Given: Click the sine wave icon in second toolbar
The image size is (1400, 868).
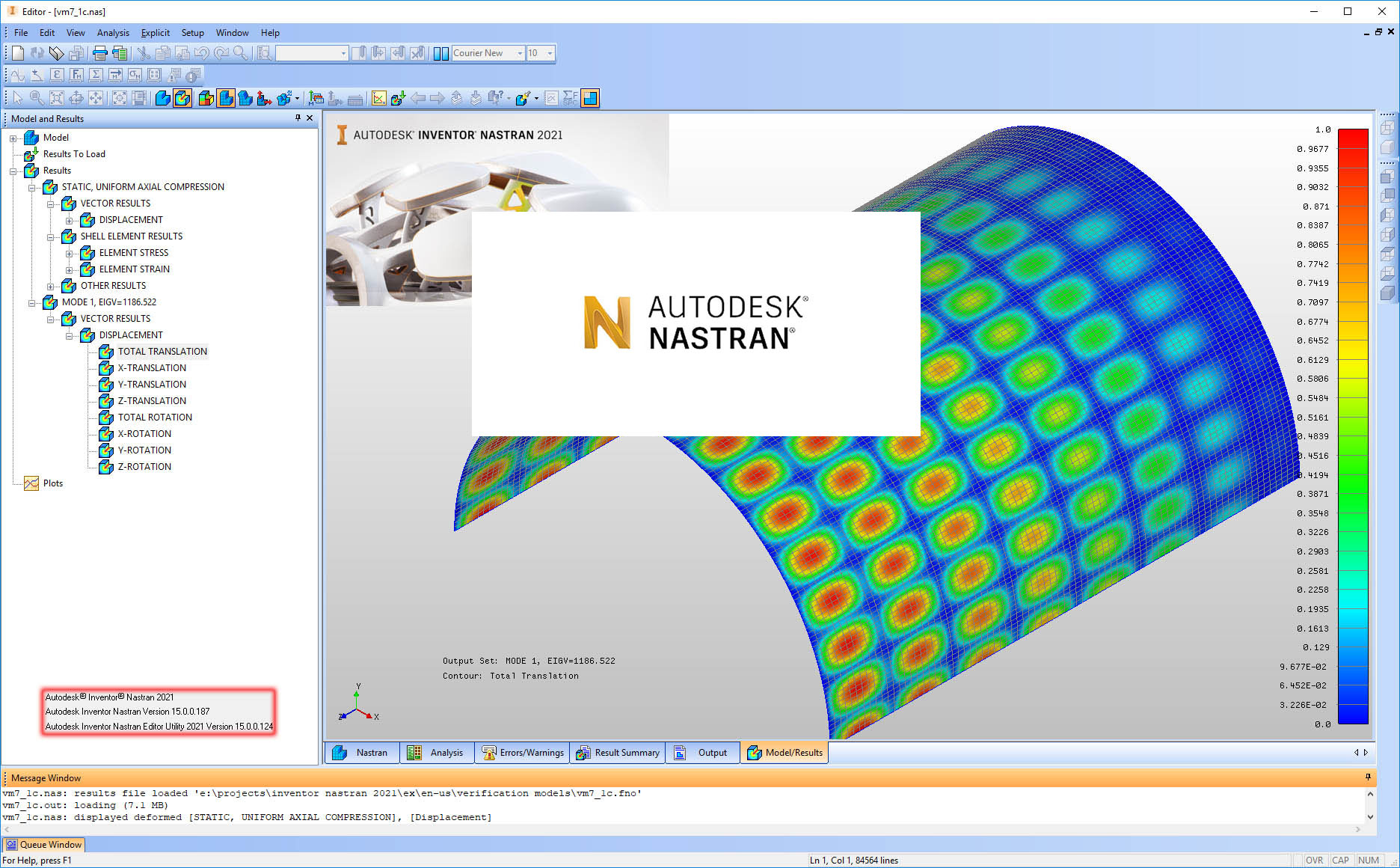Looking at the screenshot, I should [x=17, y=75].
